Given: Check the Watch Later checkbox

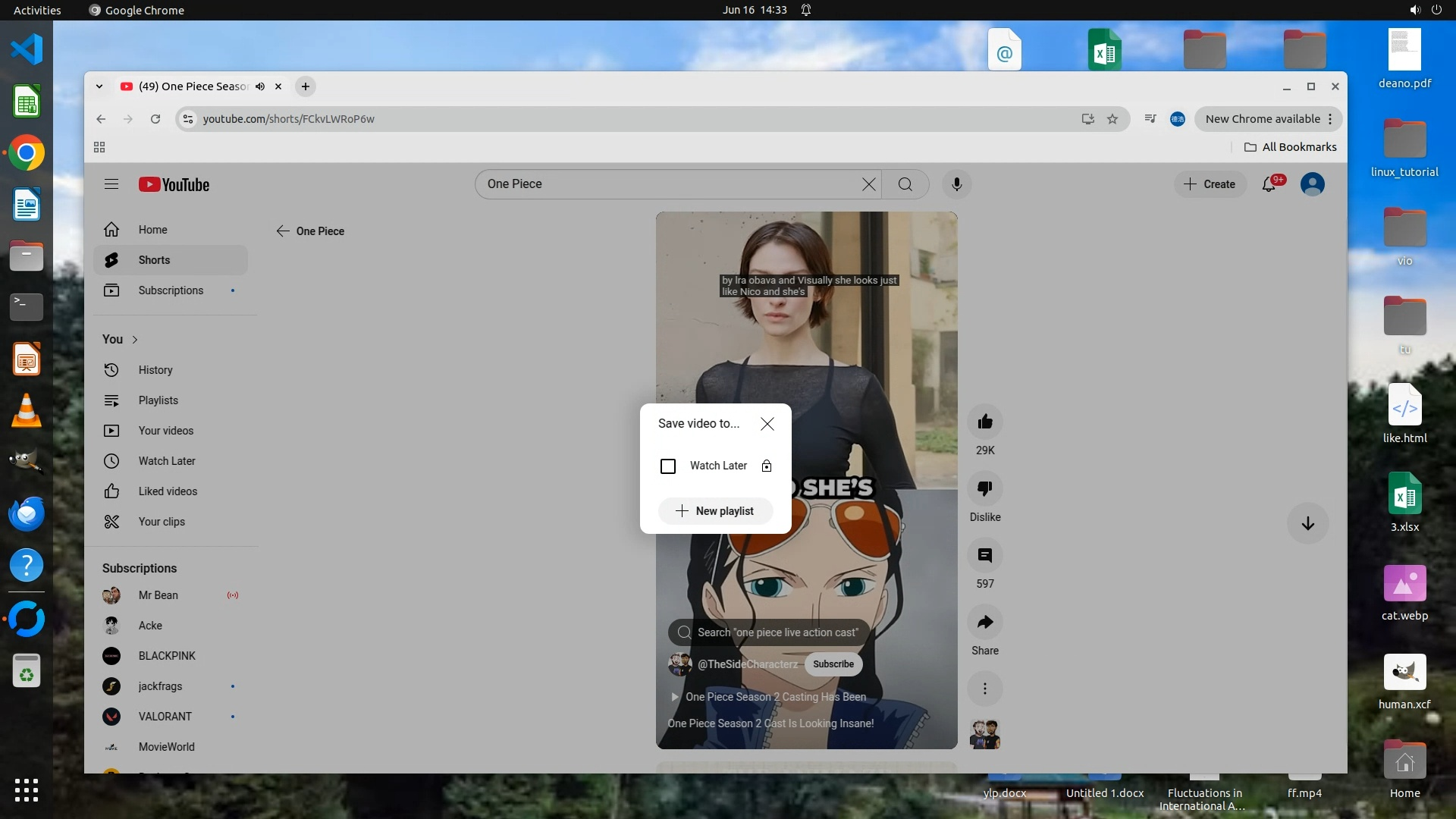Looking at the screenshot, I should click(668, 466).
